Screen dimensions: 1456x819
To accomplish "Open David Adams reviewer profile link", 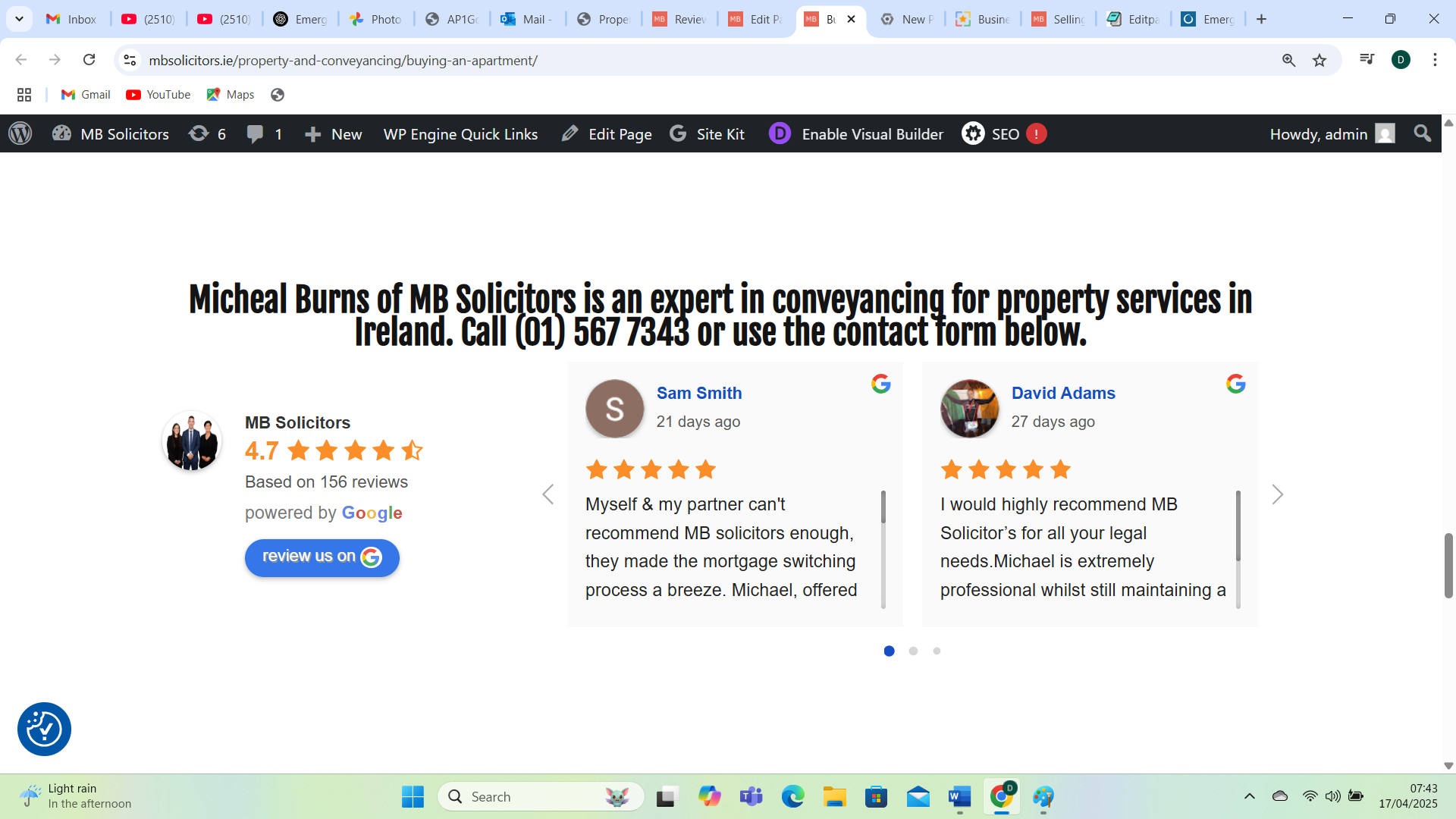I will click(x=1063, y=393).
